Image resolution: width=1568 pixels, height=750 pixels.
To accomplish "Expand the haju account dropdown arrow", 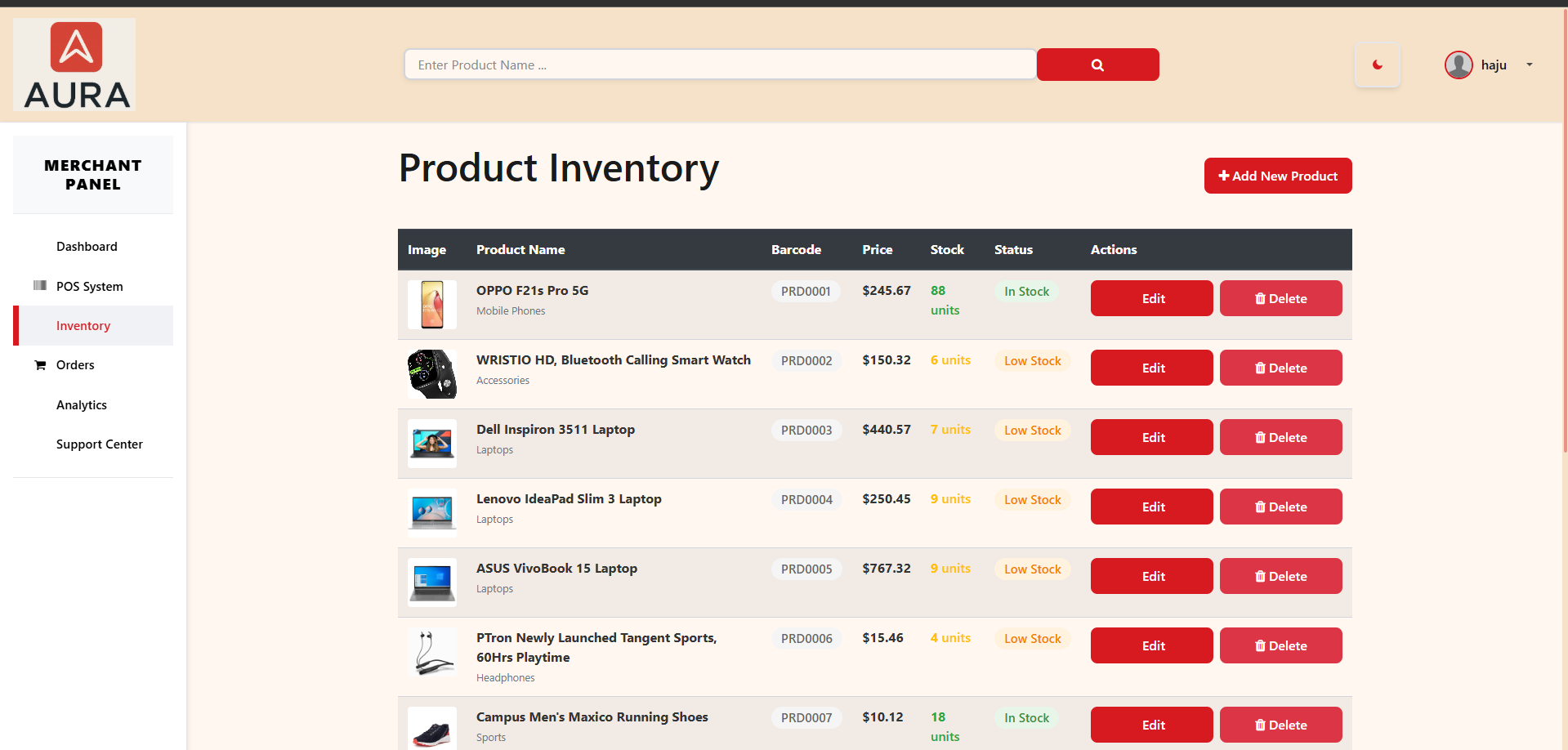I will click(x=1530, y=65).
